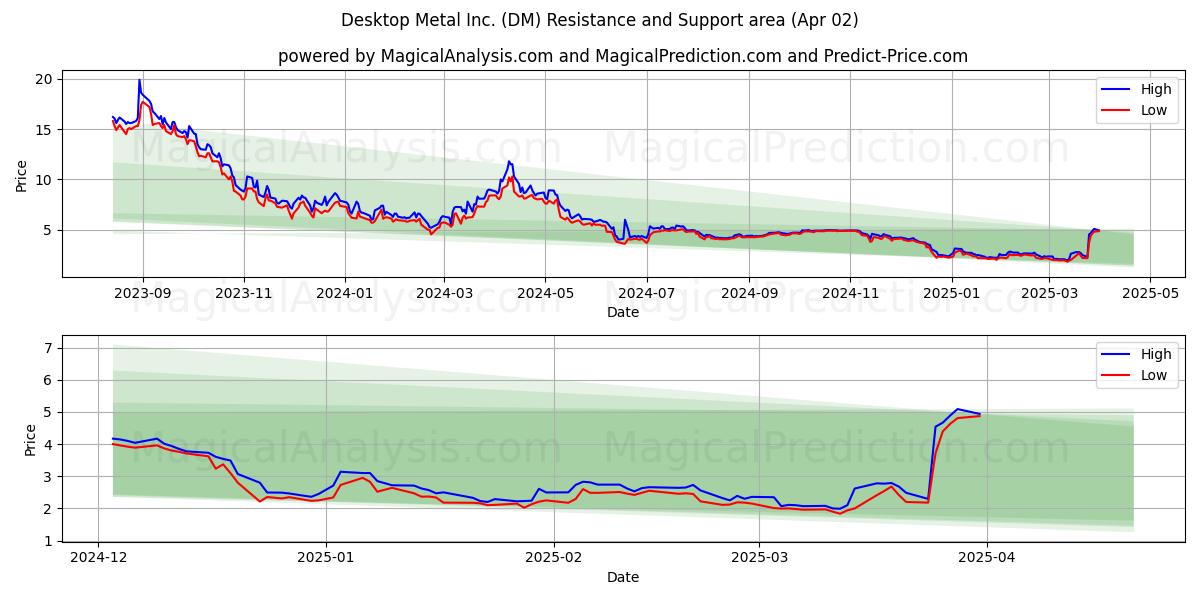Click the price tick '10' on the top chart
The width and height of the screenshot is (1200, 600).
[46, 180]
